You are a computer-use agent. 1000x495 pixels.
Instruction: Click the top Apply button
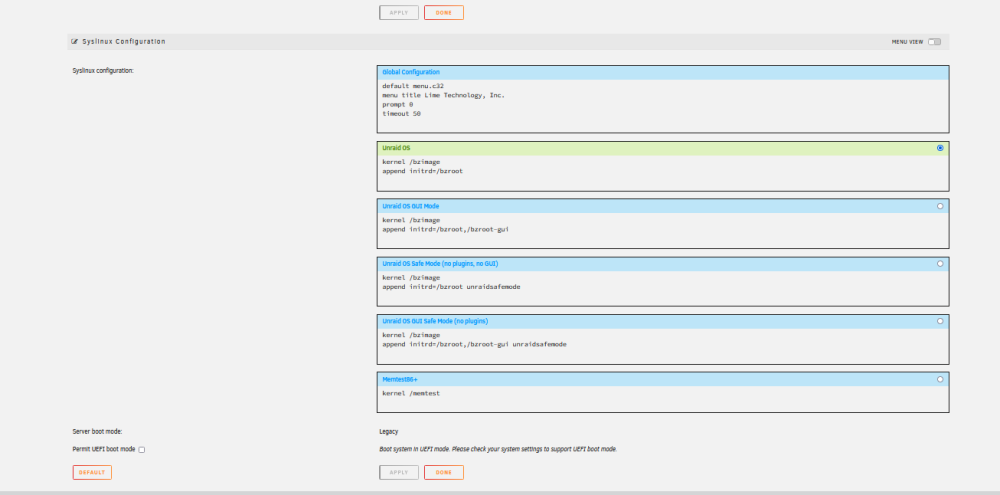(x=399, y=13)
